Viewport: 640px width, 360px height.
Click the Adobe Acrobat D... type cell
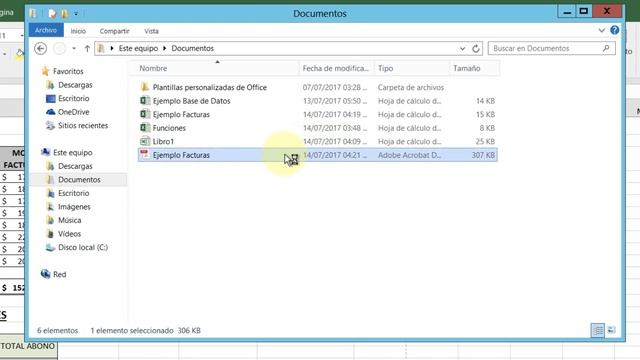tap(409, 155)
